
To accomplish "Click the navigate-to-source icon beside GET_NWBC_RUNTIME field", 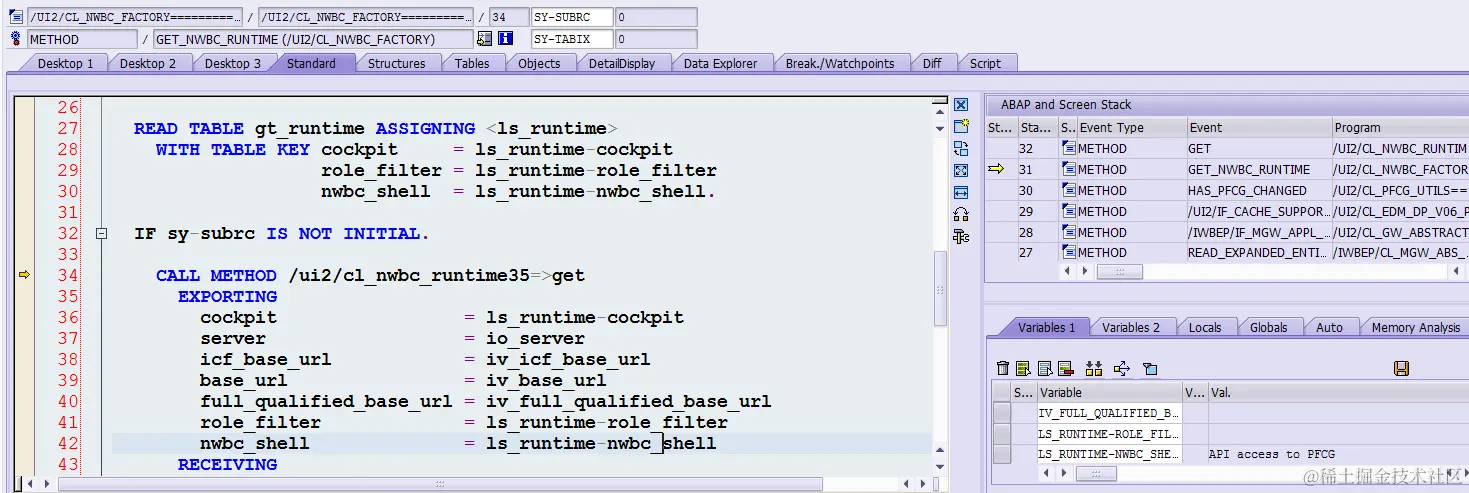I will [485, 39].
